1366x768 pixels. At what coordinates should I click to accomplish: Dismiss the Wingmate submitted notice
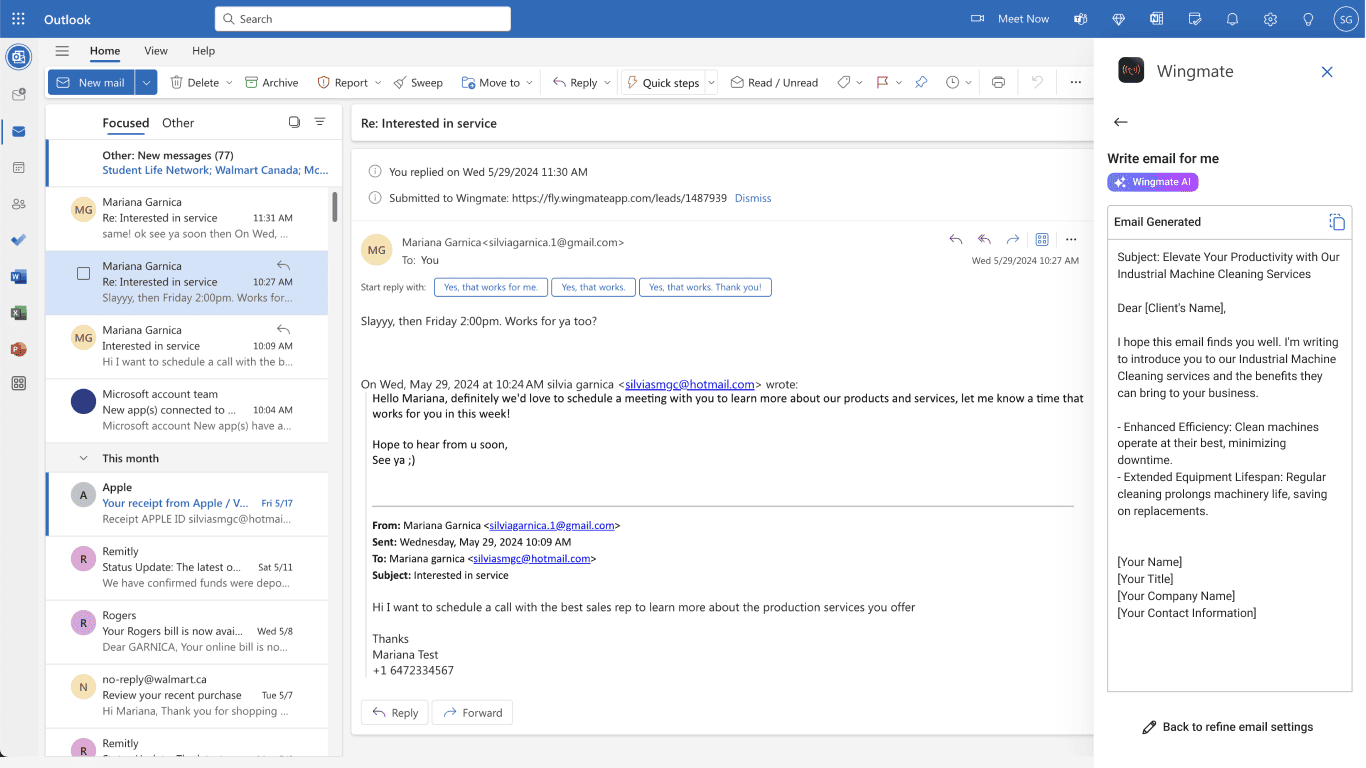point(753,198)
